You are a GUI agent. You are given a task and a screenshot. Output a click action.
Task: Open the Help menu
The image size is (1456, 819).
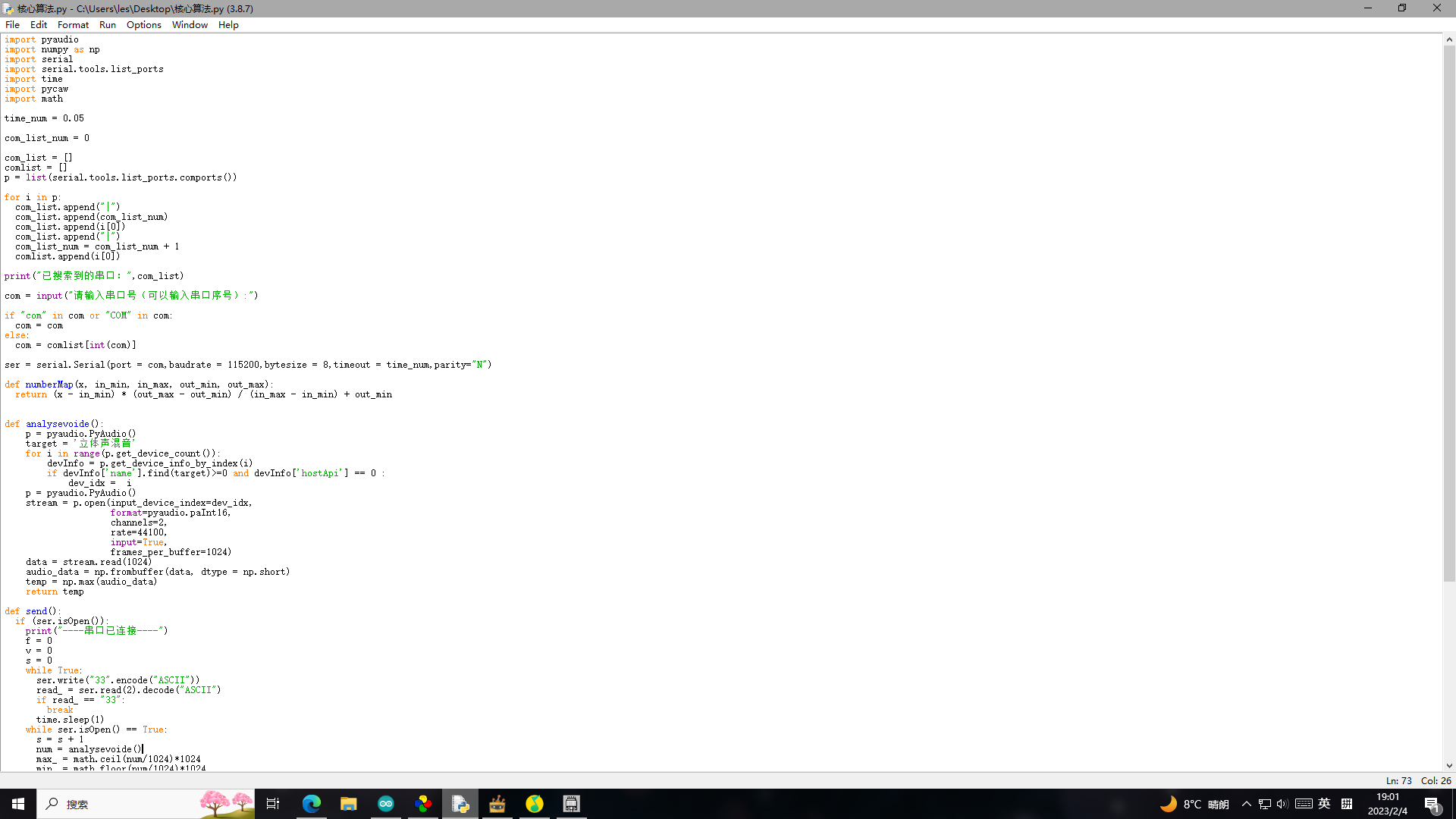(228, 24)
